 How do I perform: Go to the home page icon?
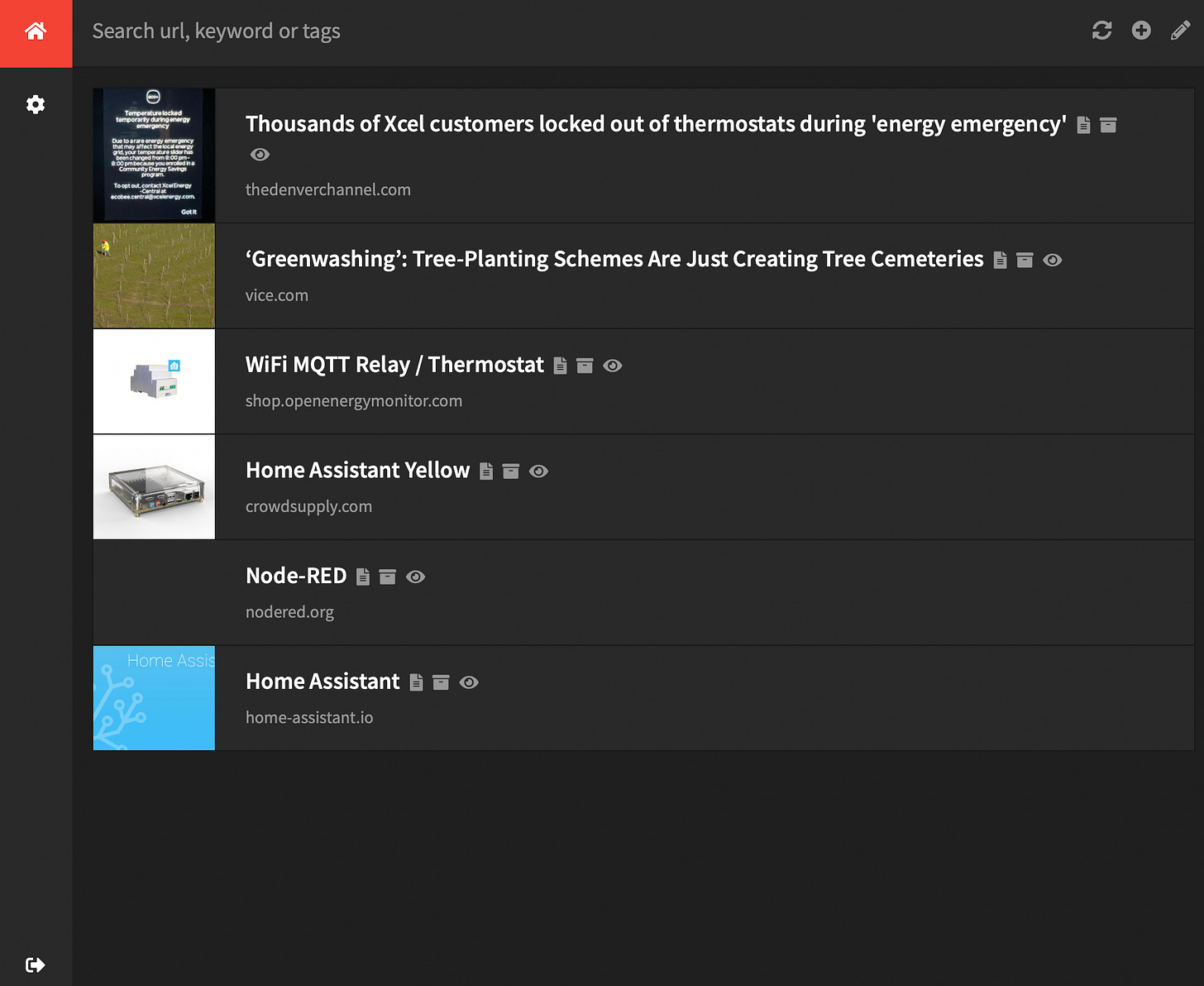pos(36,31)
